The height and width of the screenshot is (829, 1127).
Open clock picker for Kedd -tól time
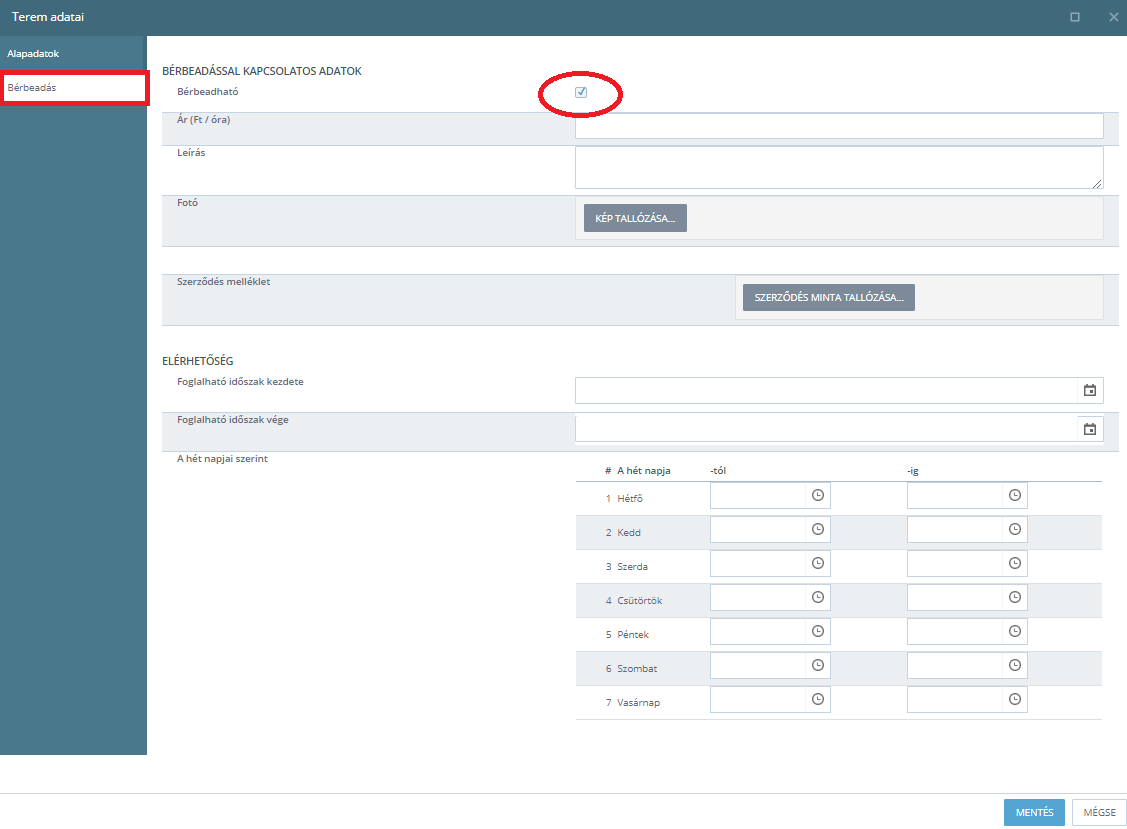[x=818, y=529]
